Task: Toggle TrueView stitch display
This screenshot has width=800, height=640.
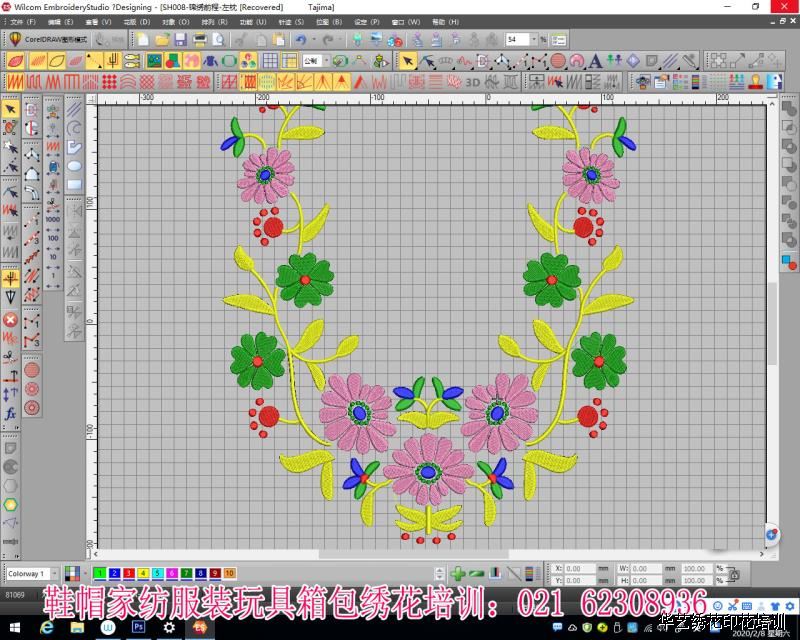Action: tap(16, 61)
